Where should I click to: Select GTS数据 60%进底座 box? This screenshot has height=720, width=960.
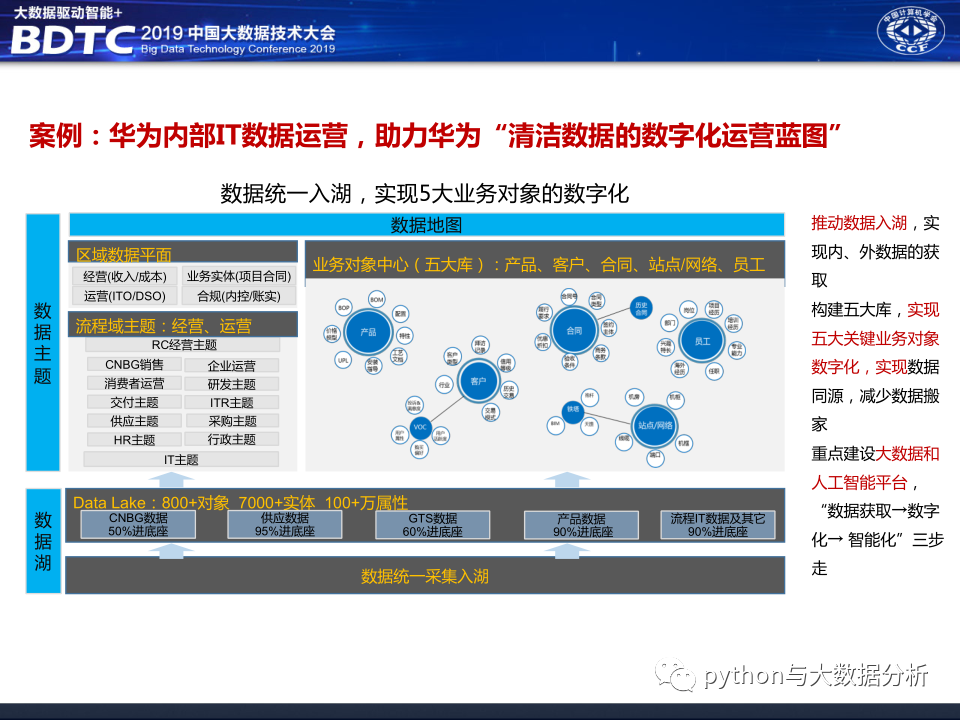pyautogui.click(x=433, y=525)
